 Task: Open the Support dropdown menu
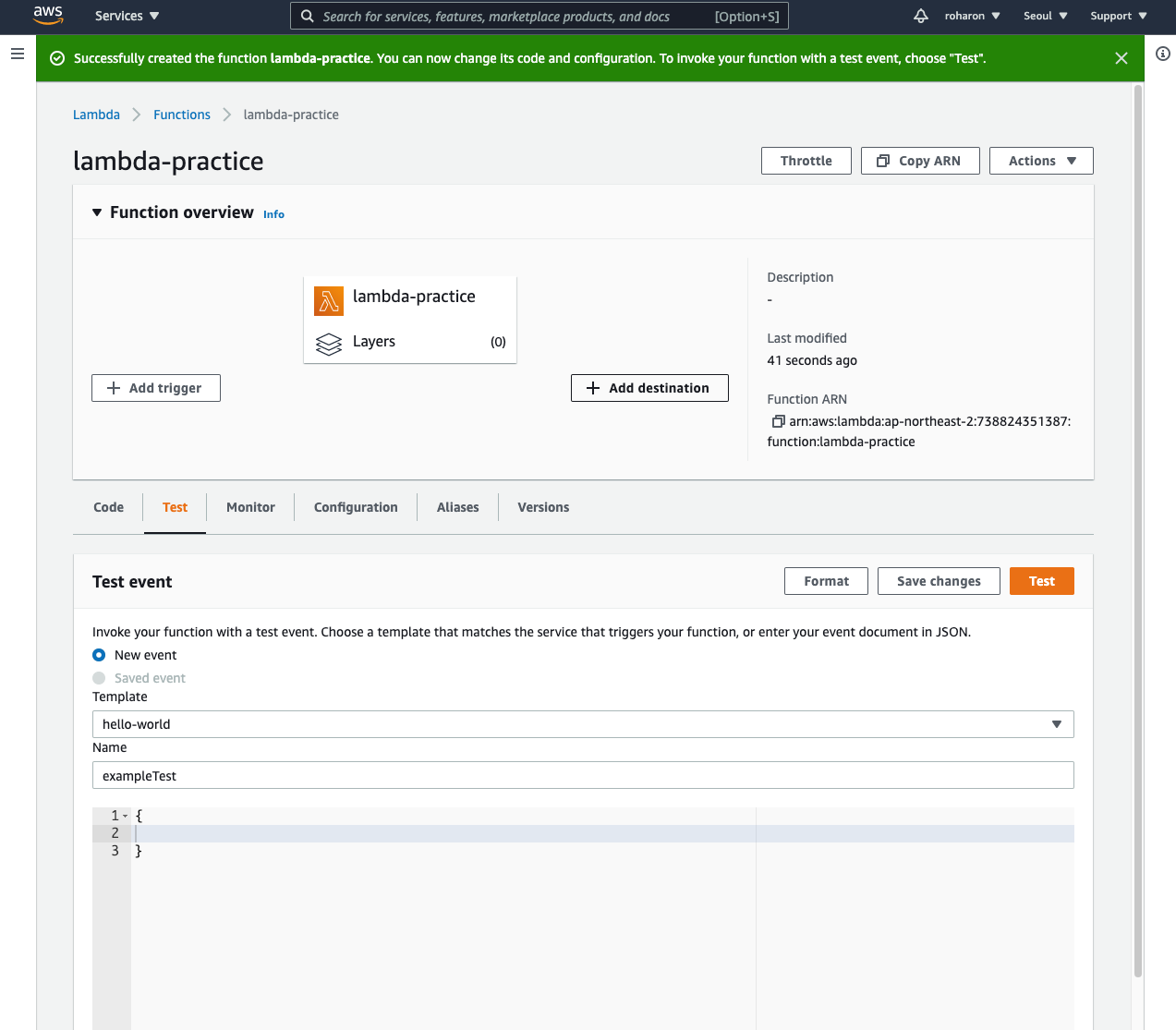tap(1119, 16)
